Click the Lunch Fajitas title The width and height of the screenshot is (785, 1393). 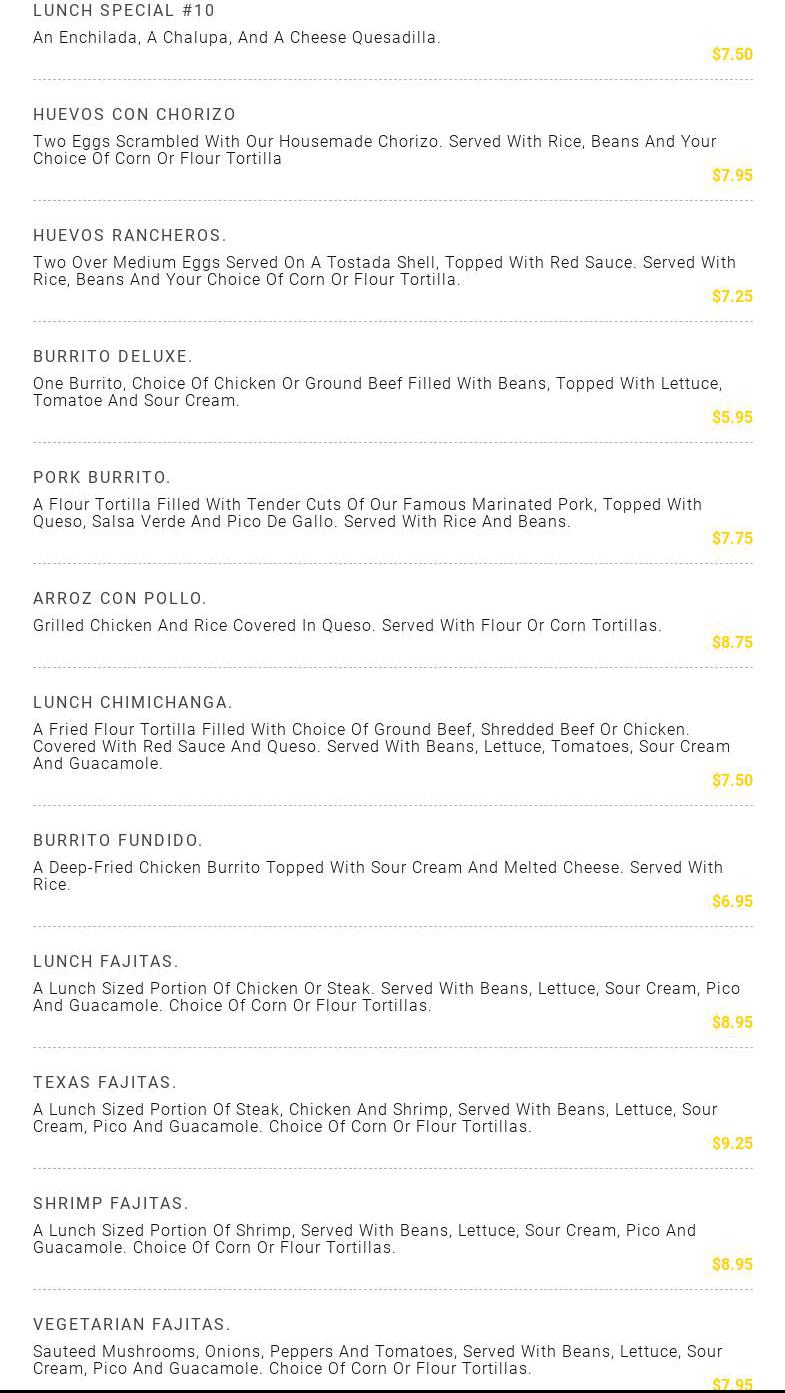click(106, 962)
